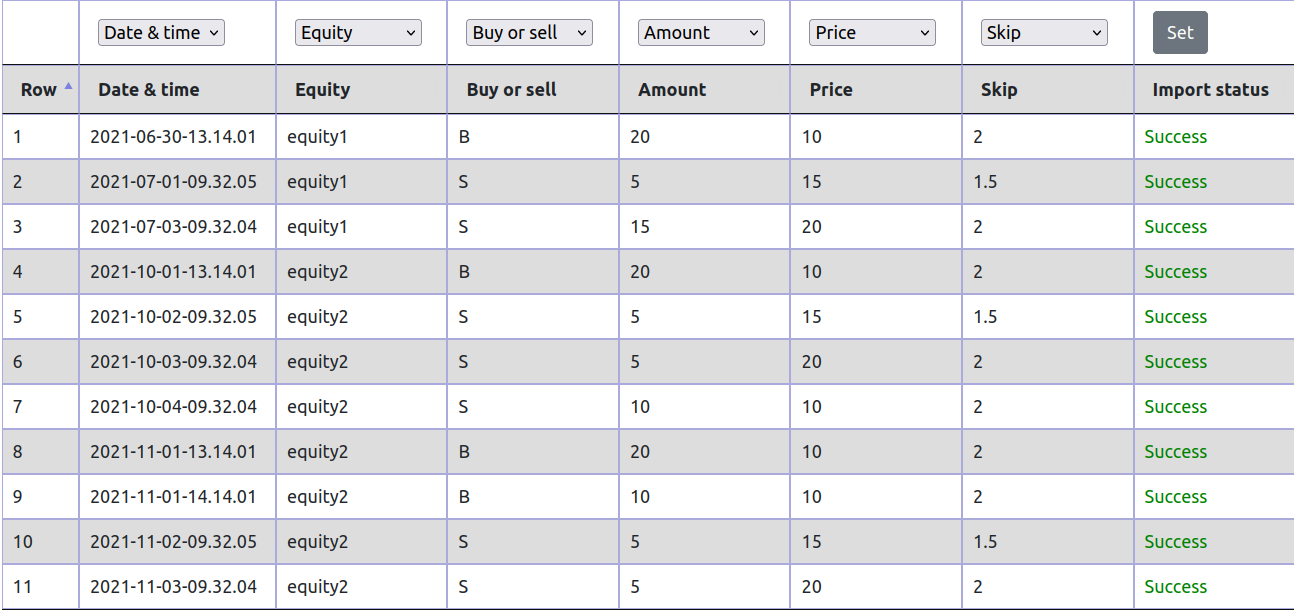
Task: Select the 2021-10-04-09.32.04 date cell
Action: 173,407
